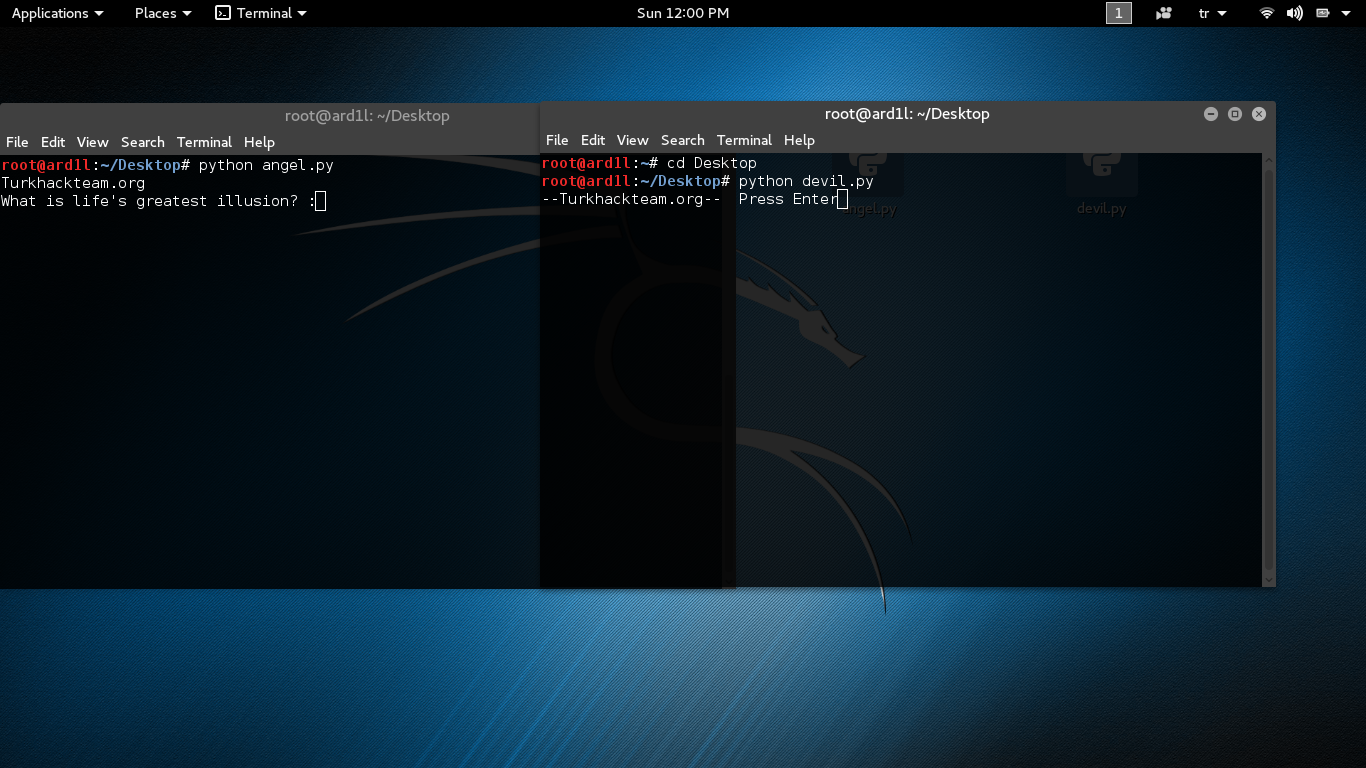Click the battery status icon
1366x768 pixels.
coord(1323,13)
